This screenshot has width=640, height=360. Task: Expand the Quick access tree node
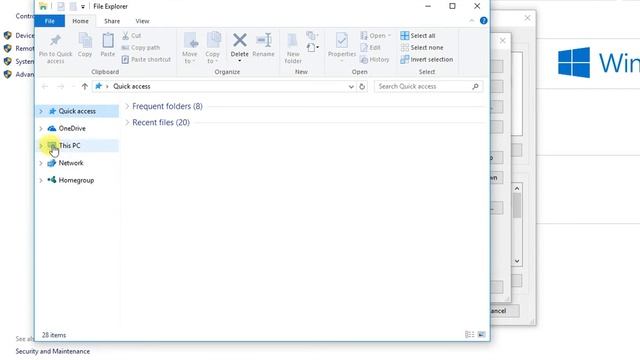point(41,111)
